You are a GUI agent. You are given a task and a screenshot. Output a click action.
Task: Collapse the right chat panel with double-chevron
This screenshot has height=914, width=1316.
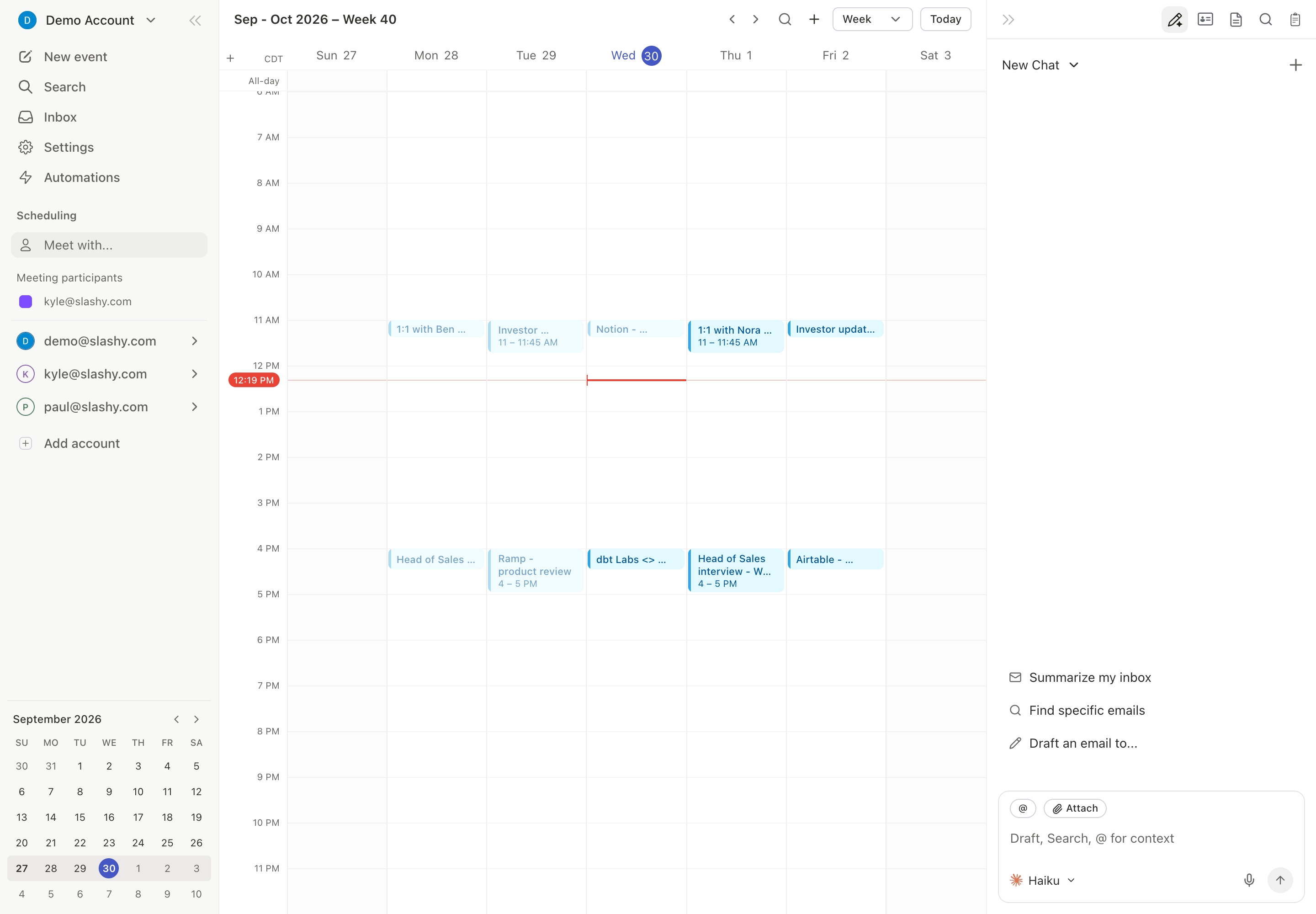1008,20
